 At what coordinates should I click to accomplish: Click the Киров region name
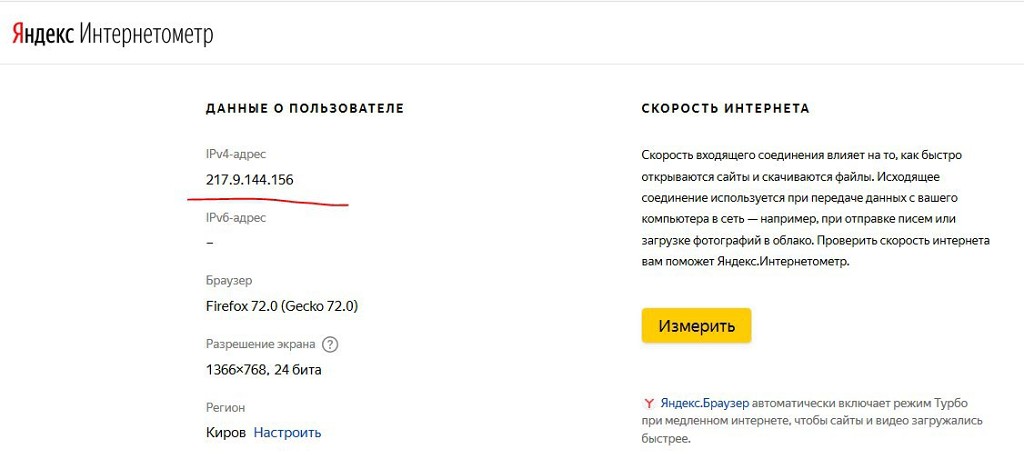click(225, 433)
